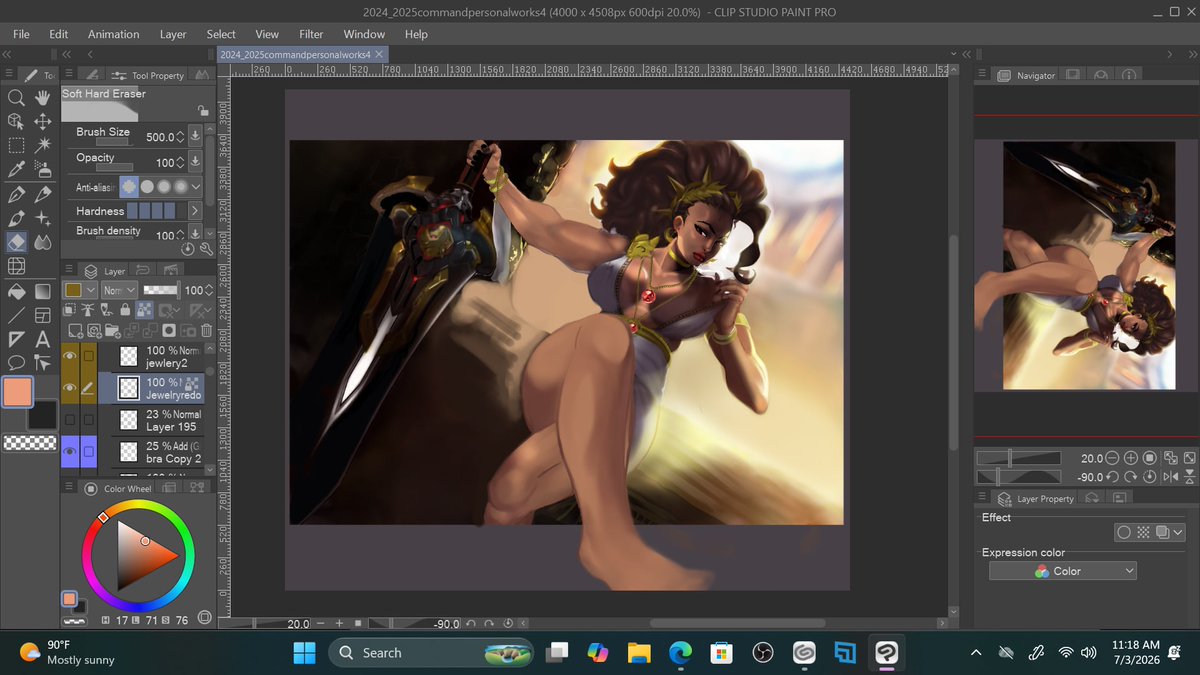Select the Frame border panel tool
This screenshot has height=675, width=1200.
point(43,315)
